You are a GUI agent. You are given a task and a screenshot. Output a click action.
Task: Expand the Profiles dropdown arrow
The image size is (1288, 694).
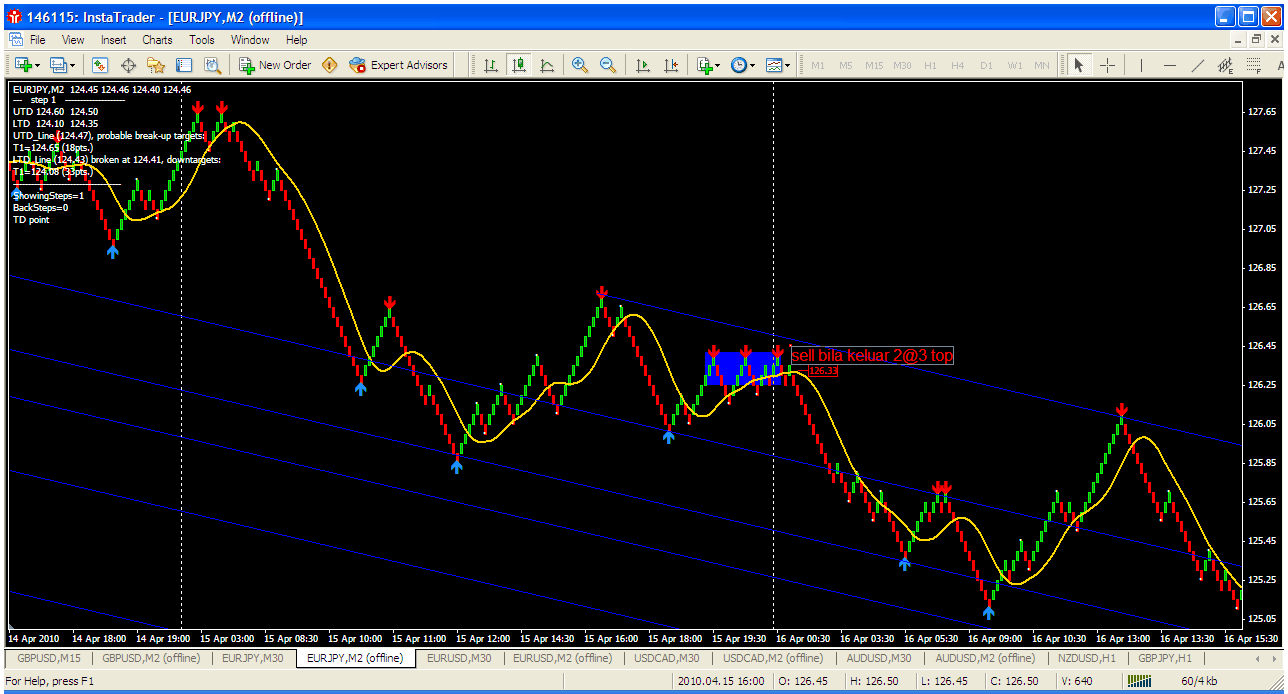point(74,66)
